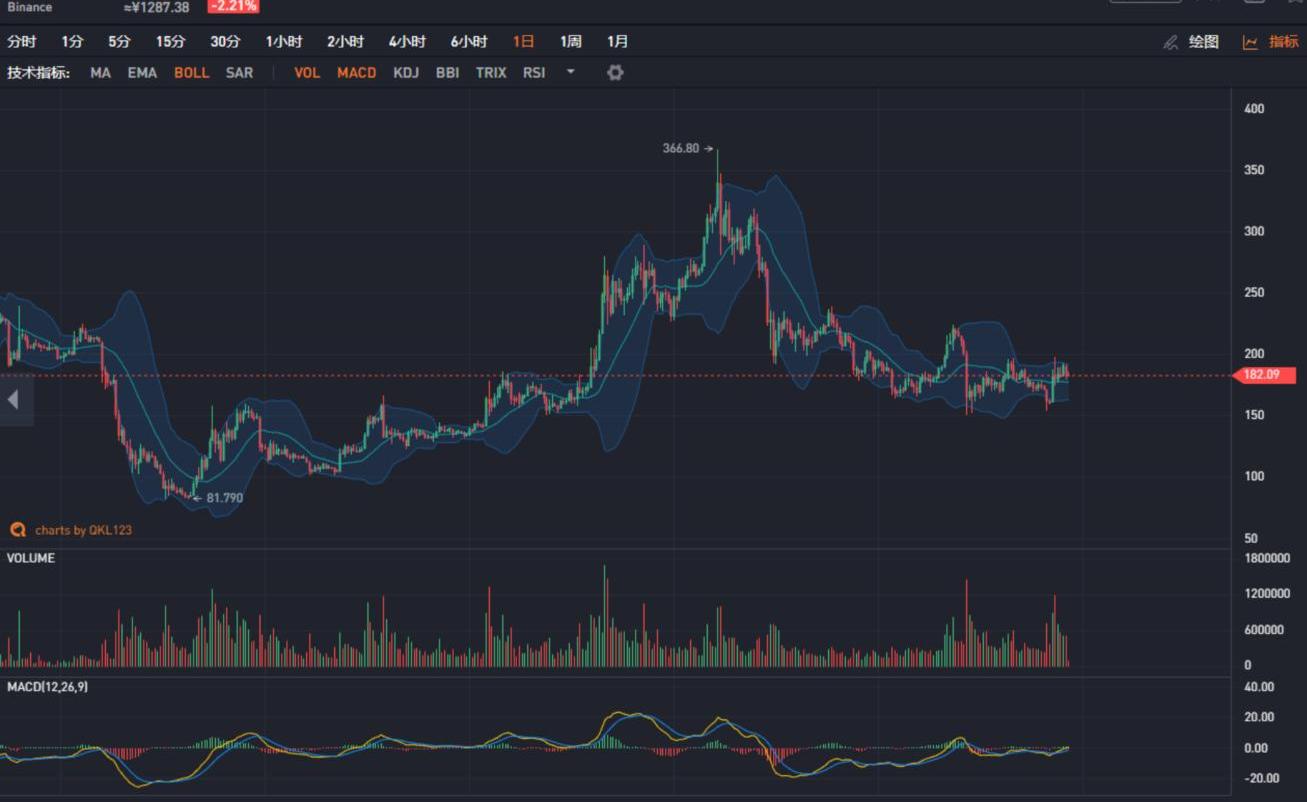Select the 1周 weekly timeframe
1307x802 pixels.
pos(570,42)
